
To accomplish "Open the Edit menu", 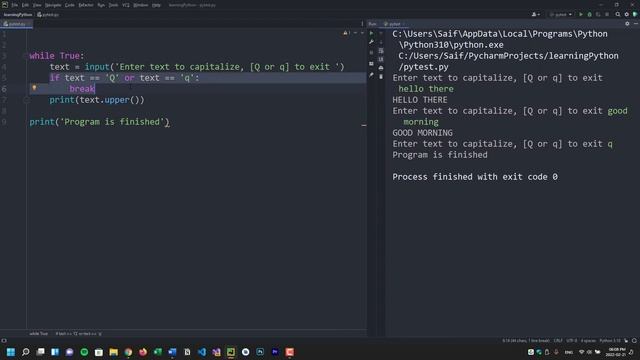I will pyautogui.click(x=25, y=5).
